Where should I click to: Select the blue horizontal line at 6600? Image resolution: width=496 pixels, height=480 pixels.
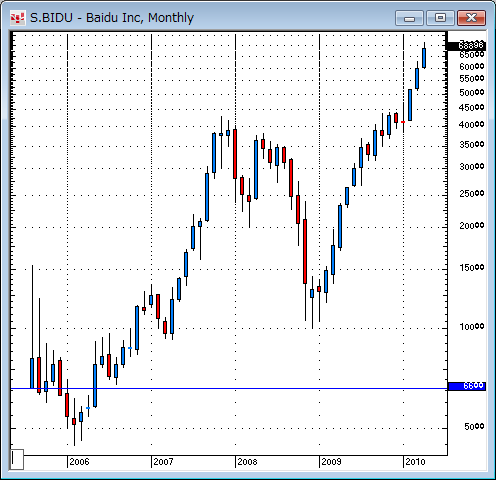click(229, 388)
